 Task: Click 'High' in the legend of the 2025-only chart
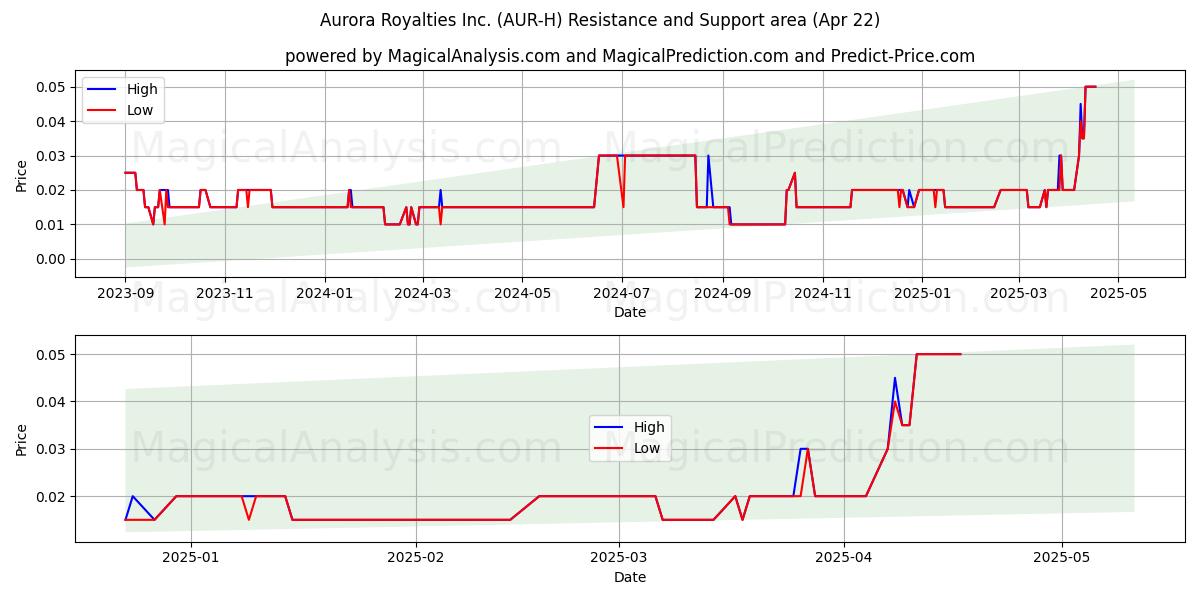click(649, 427)
